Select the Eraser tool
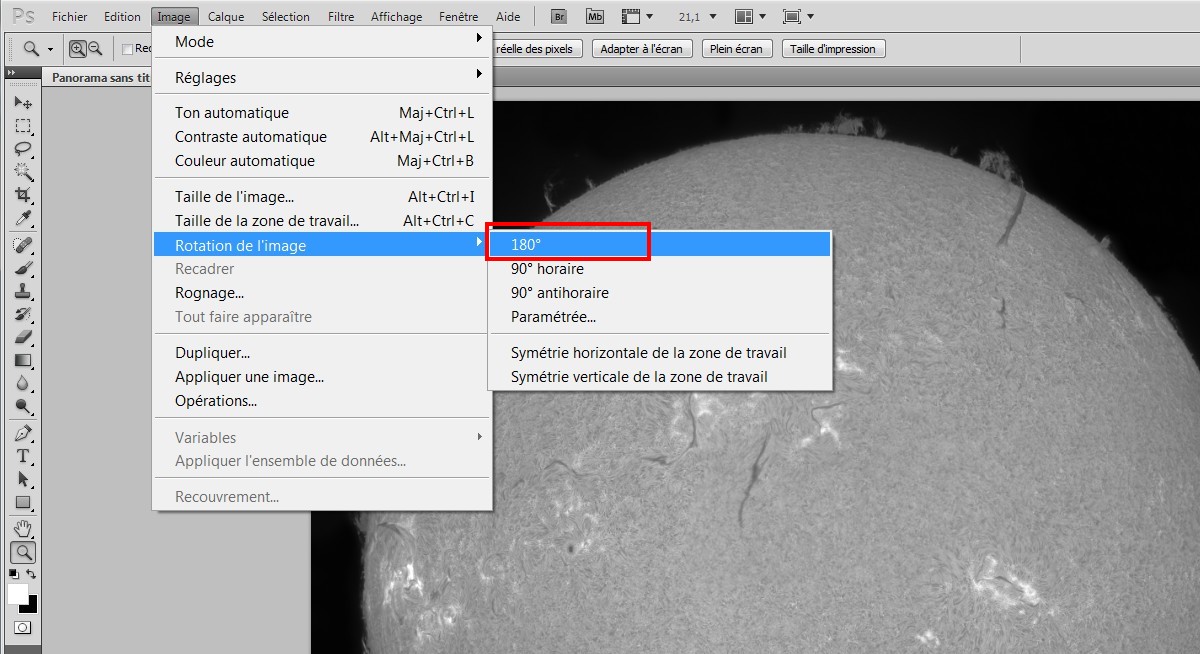 click(x=23, y=337)
